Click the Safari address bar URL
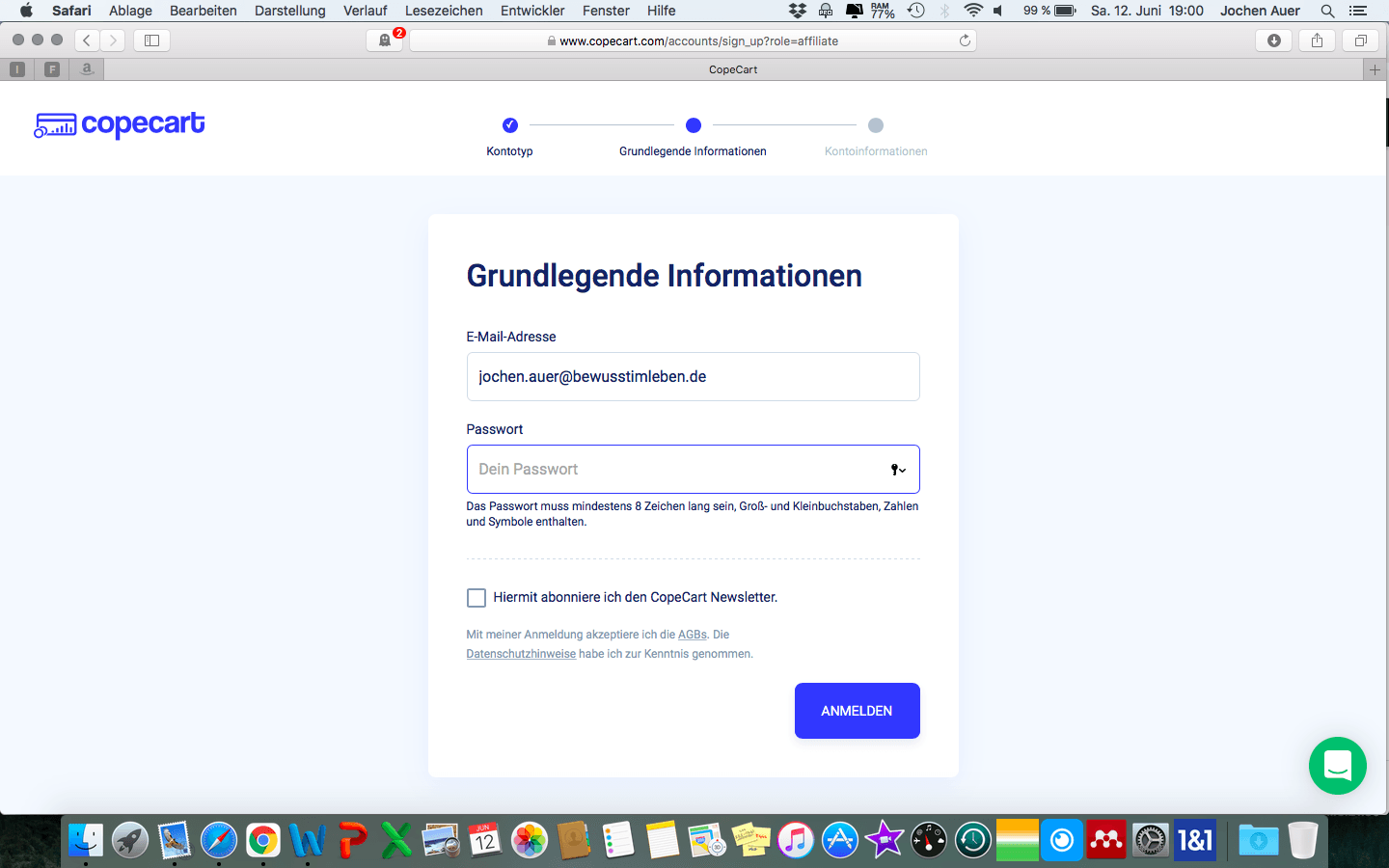The width and height of the screenshot is (1389, 868). point(693,41)
